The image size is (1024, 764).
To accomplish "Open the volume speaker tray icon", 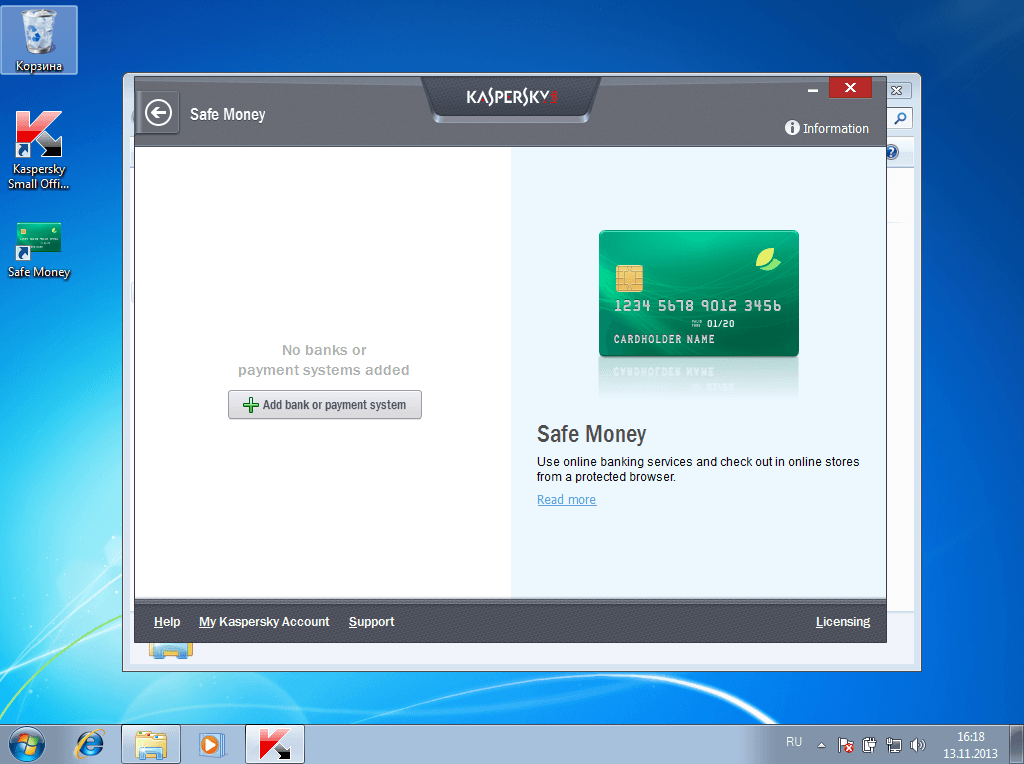I will tap(918, 744).
